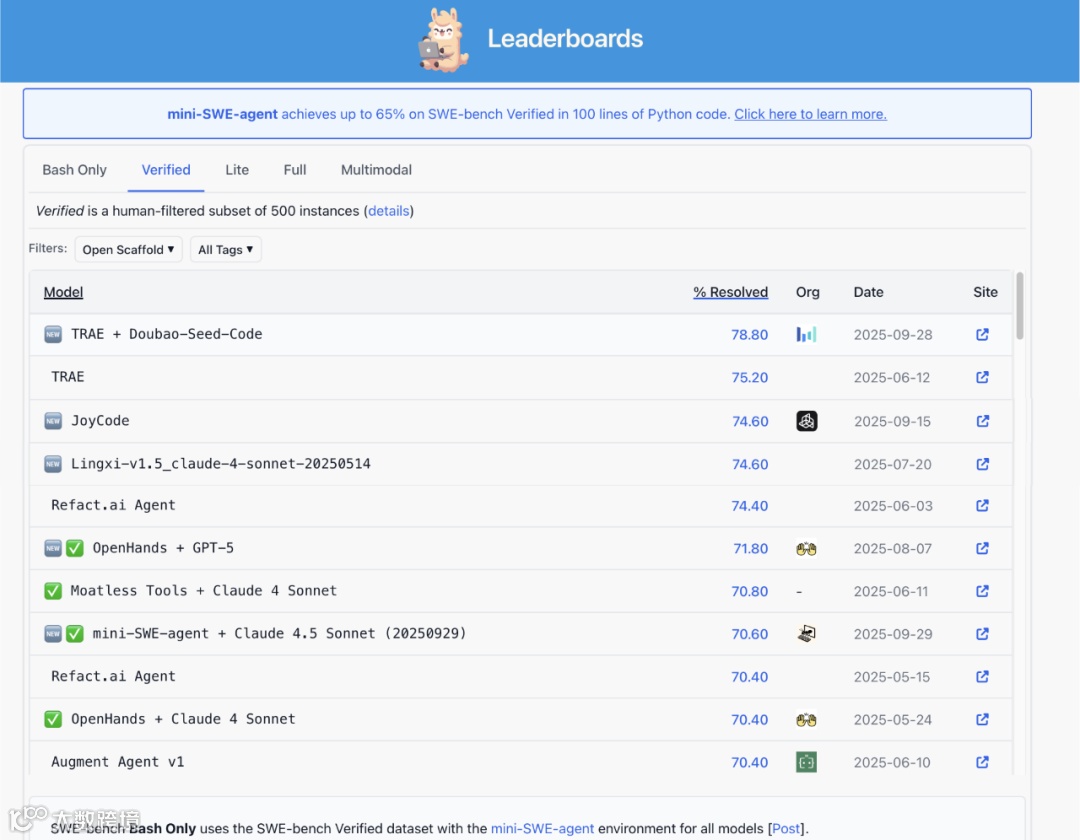Click the 'JoyCode' model name
Viewport: 1080px width, 840px height.
tap(100, 421)
